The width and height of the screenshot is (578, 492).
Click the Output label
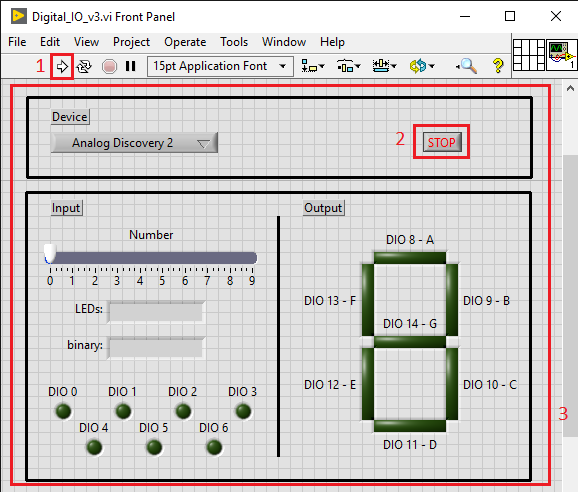click(x=323, y=208)
